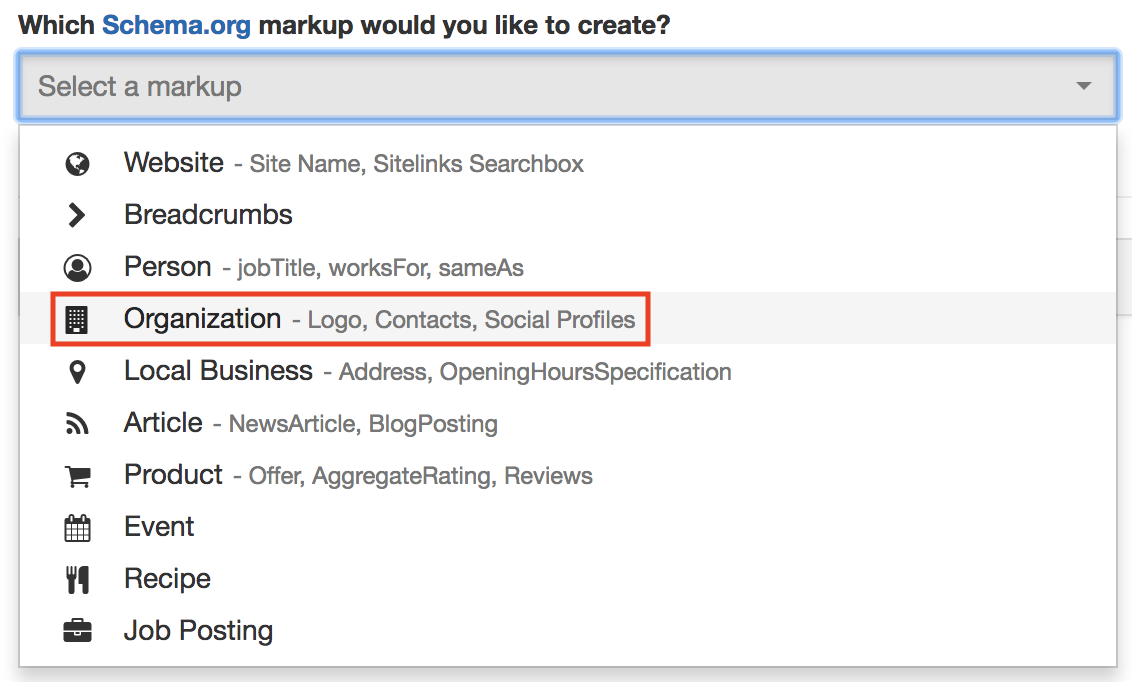Click the user avatar icon beside Person

click(77, 268)
